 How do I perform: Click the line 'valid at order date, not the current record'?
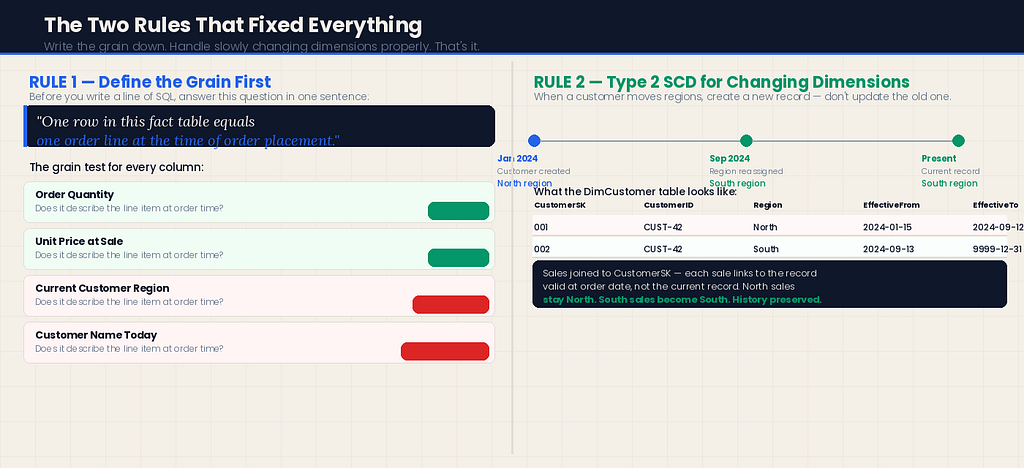[x=668, y=286]
